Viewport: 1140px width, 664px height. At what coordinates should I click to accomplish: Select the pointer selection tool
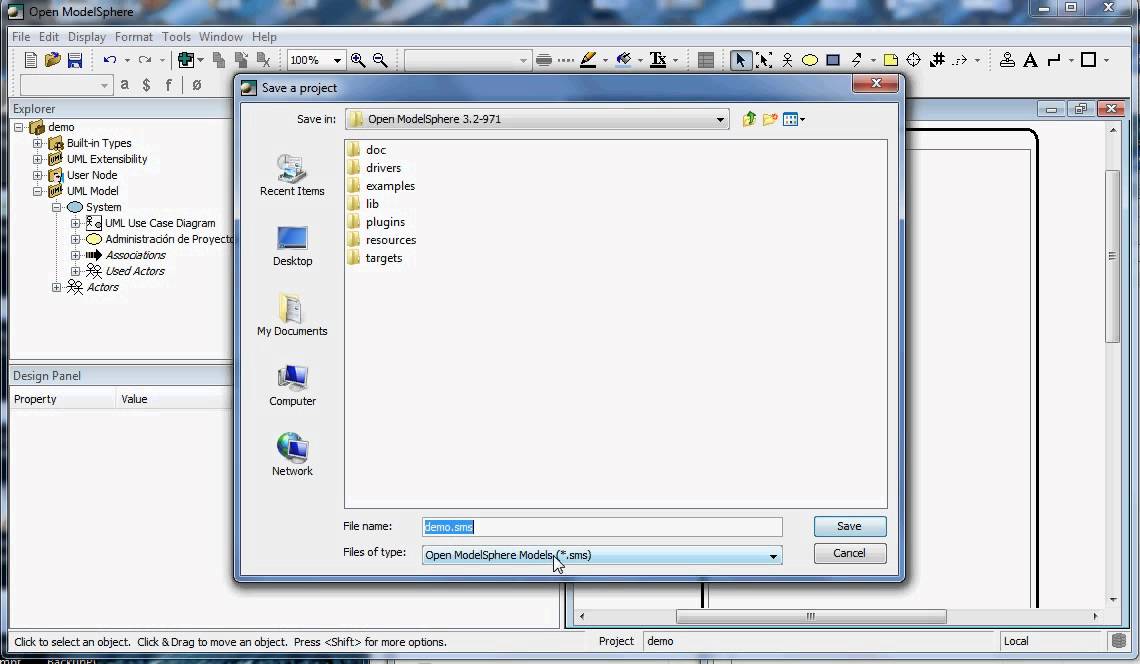(740, 60)
